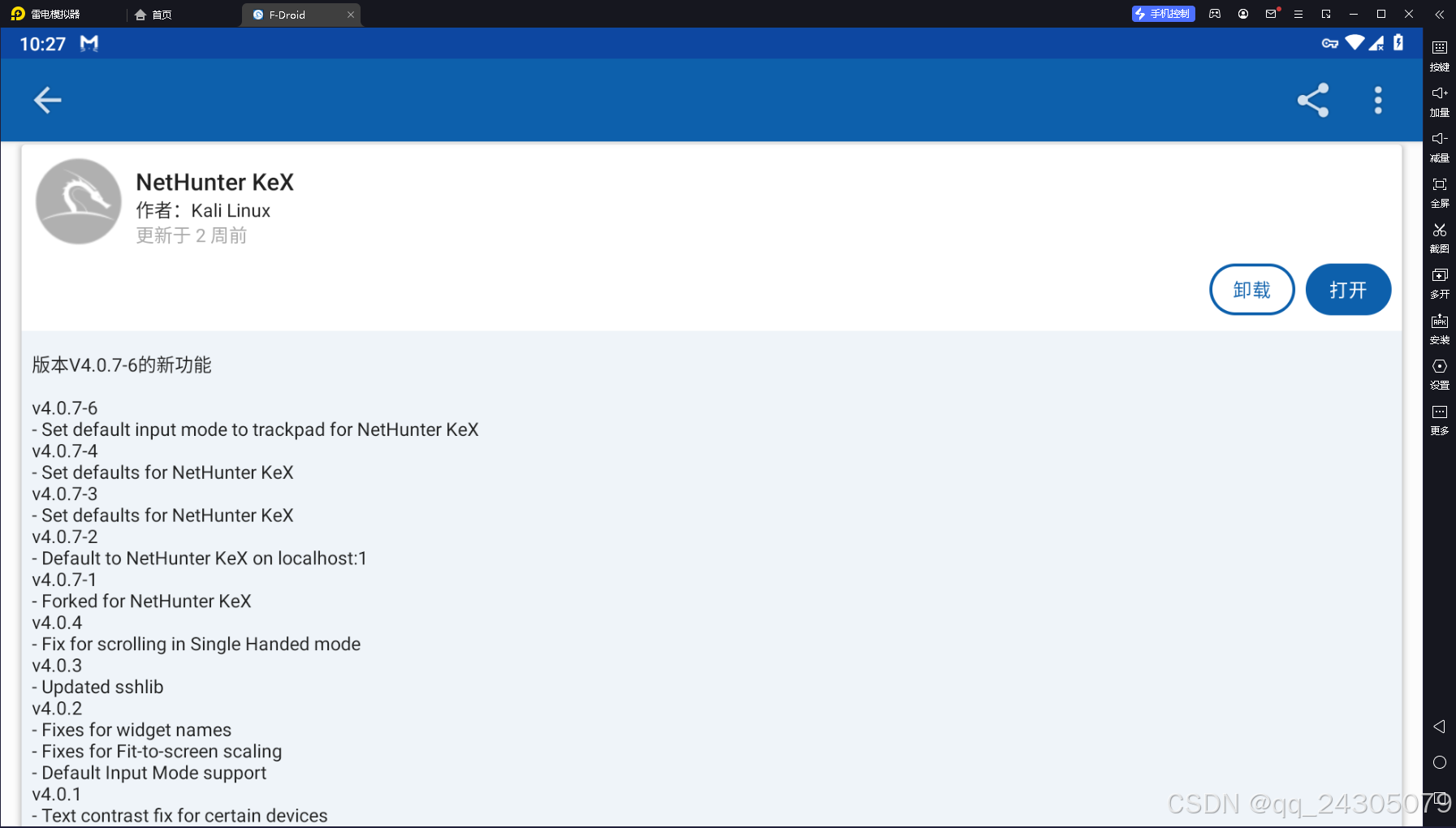Open the emulator hamburger menu
Screen dimensions: 1456x828
(x=1298, y=14)
